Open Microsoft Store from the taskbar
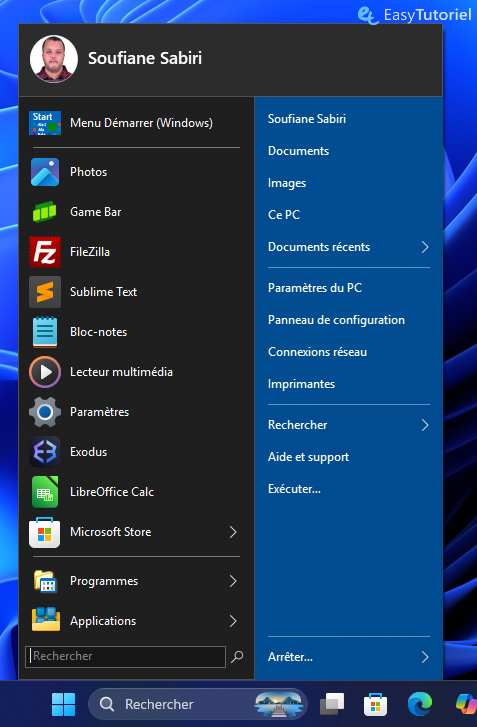Viewport: 477px width, 727px height. click(375, 704)
